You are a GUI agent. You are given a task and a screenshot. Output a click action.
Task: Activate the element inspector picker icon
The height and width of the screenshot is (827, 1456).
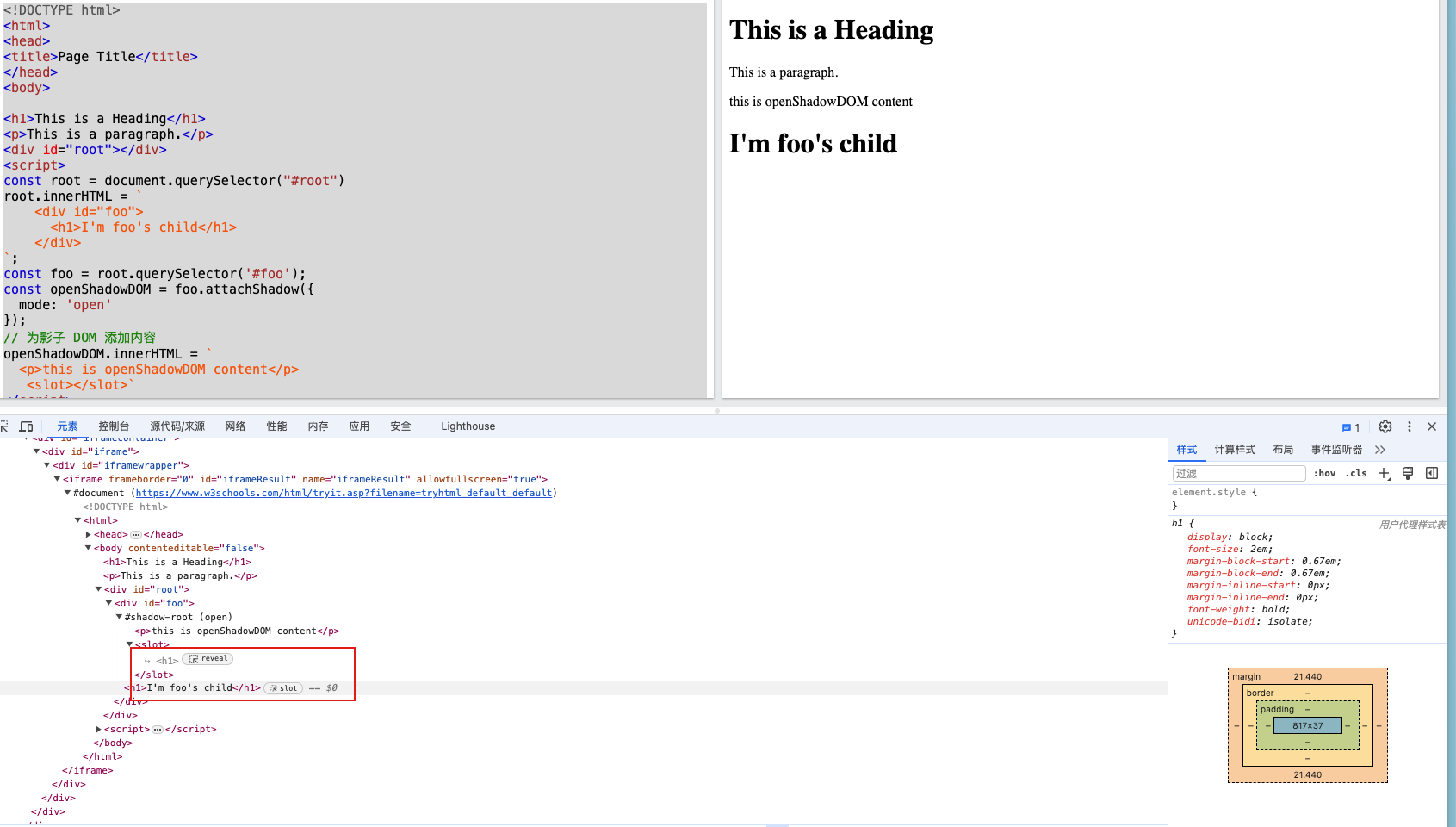(4, 426)
